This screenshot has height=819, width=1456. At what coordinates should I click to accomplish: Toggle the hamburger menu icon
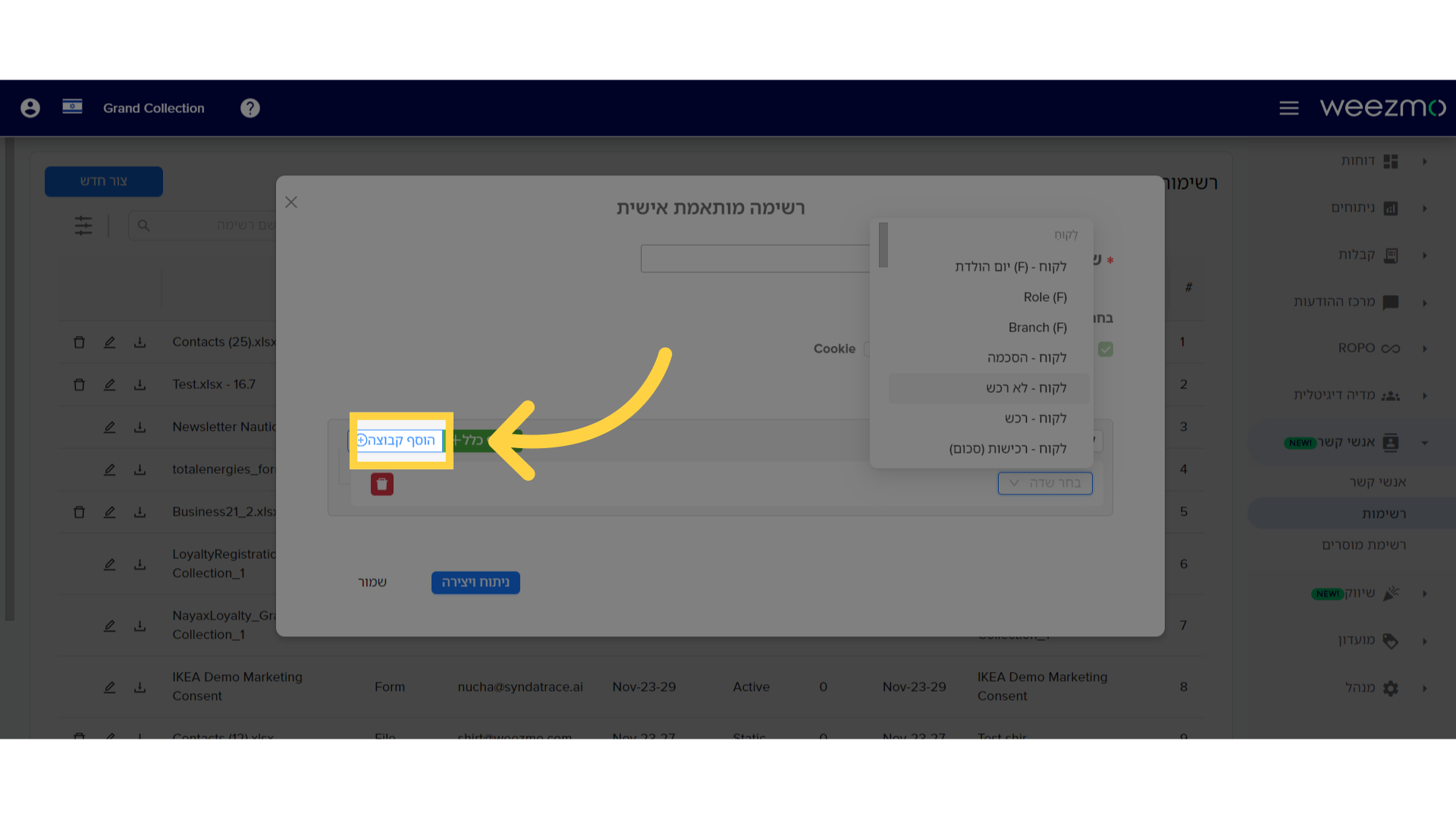pos(1289,108)
